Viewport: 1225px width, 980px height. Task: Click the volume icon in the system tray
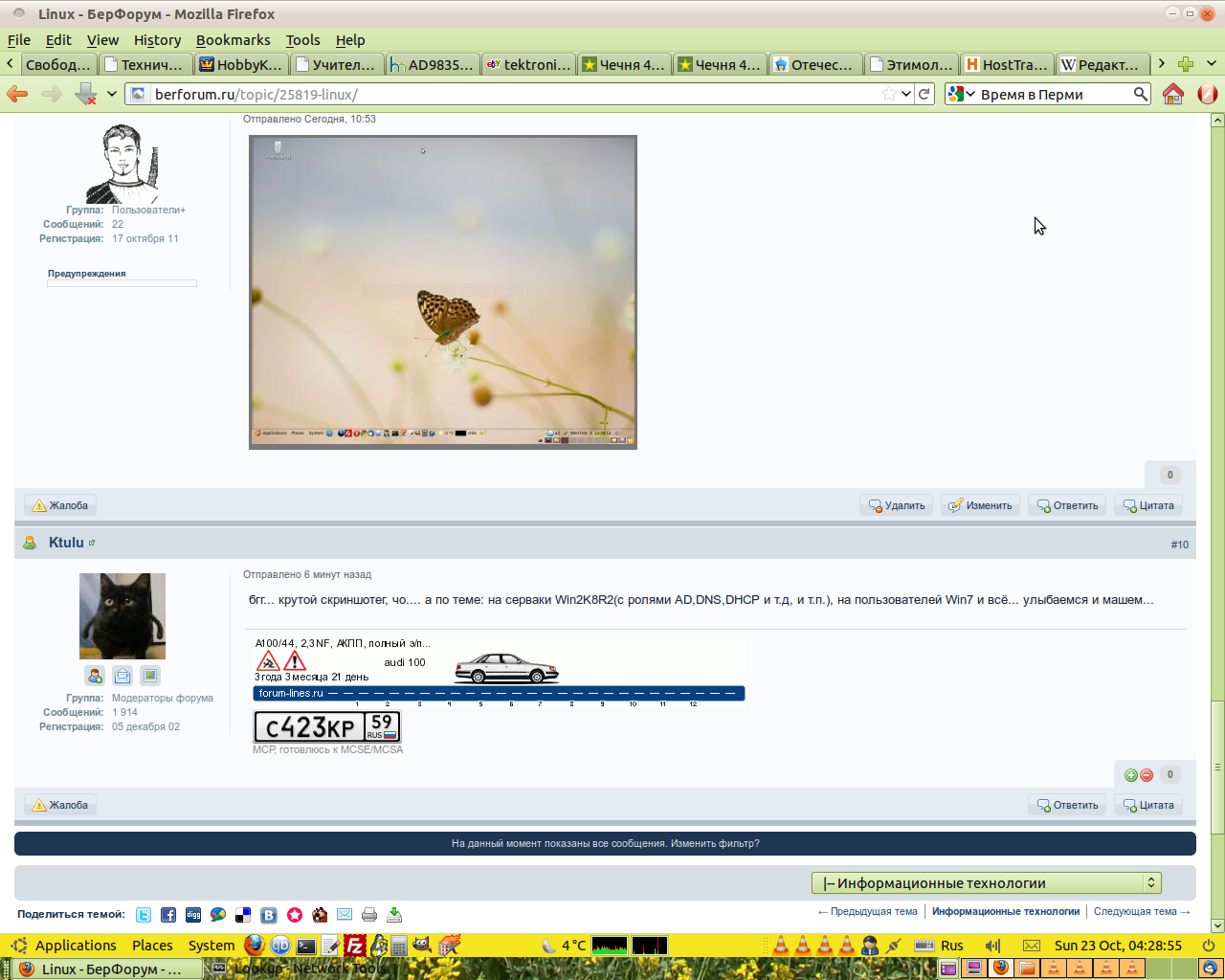coord(992,946)
